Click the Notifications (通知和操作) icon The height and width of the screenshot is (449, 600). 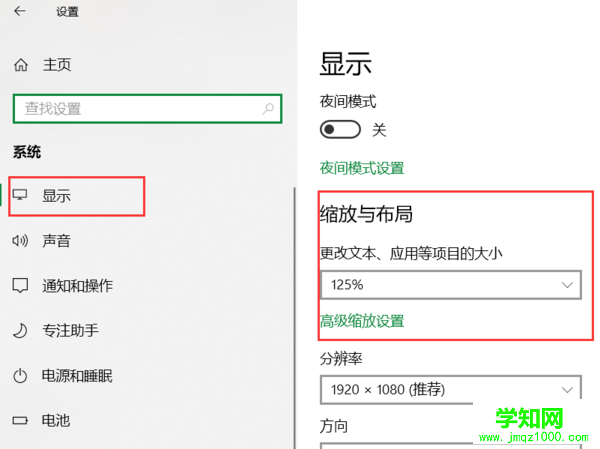click(x=20, y=286)
